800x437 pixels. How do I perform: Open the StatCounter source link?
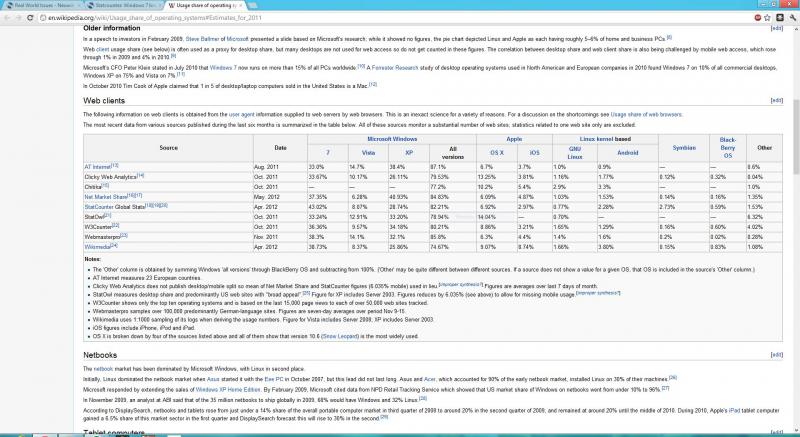point(98,207)
